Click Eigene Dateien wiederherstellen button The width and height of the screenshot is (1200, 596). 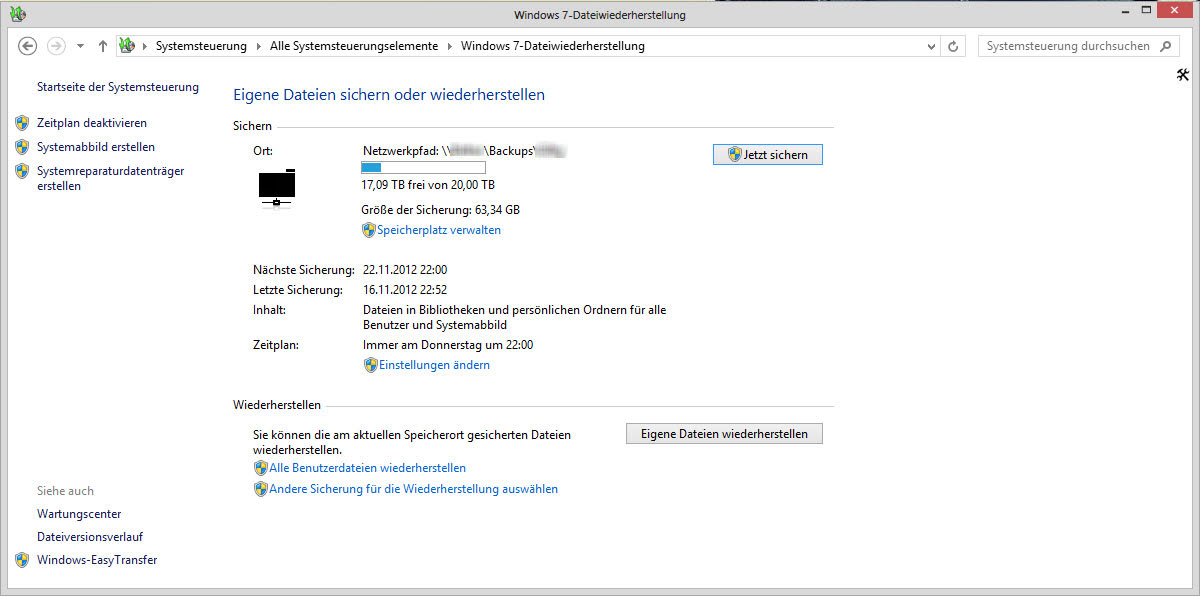[x=724, y=433]
